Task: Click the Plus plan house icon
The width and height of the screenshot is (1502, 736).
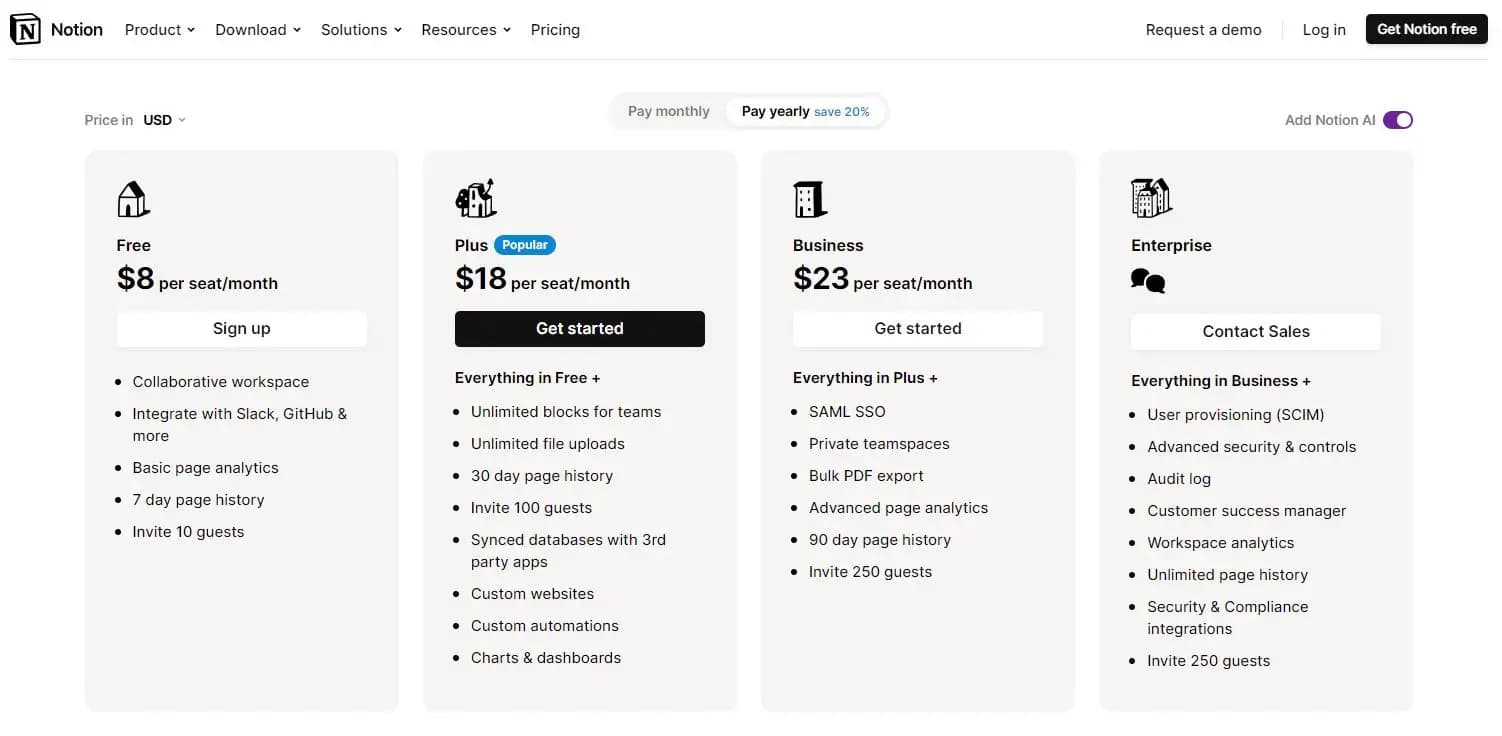Action: click(476, 198)
